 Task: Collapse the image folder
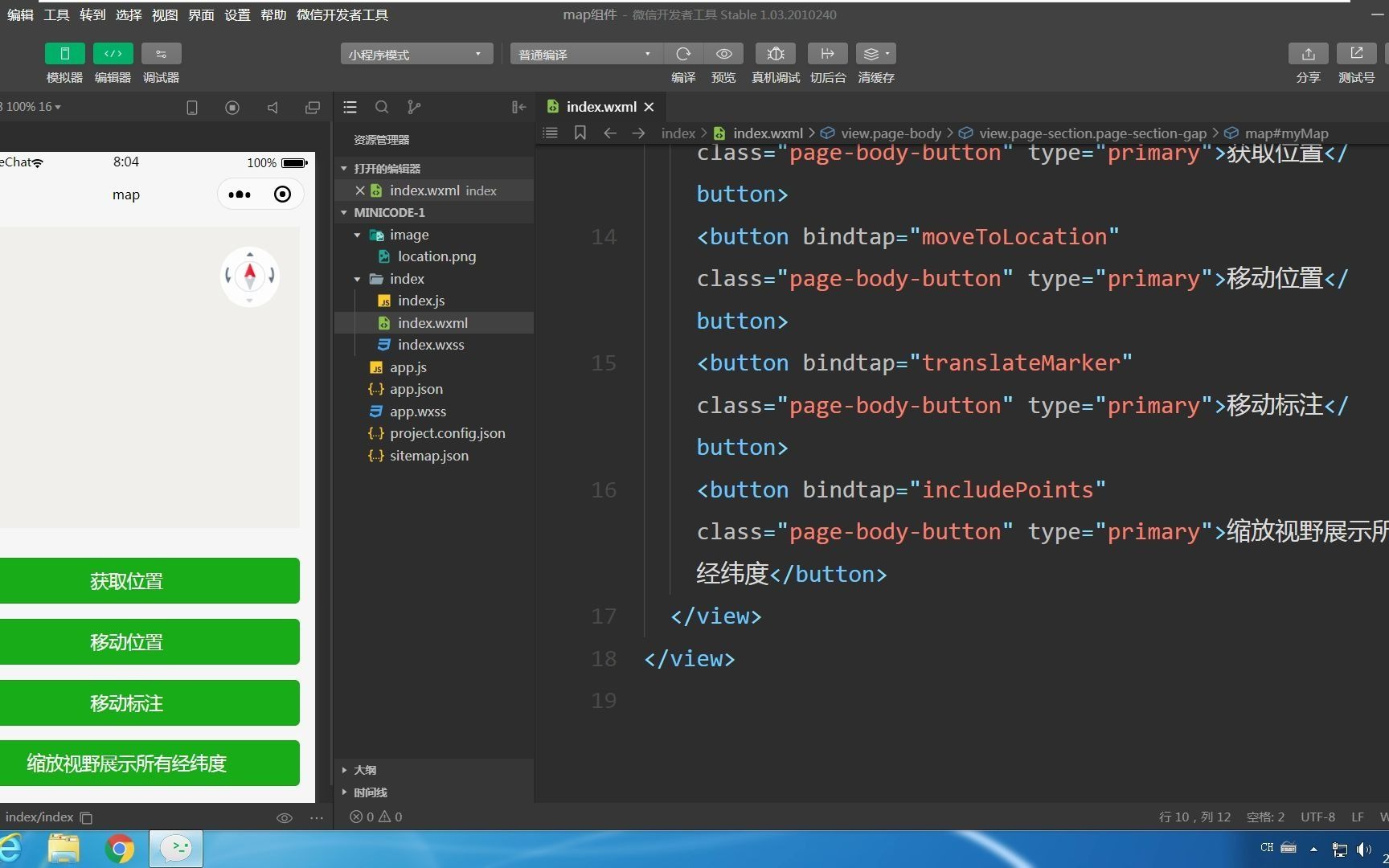pos(434,235)
